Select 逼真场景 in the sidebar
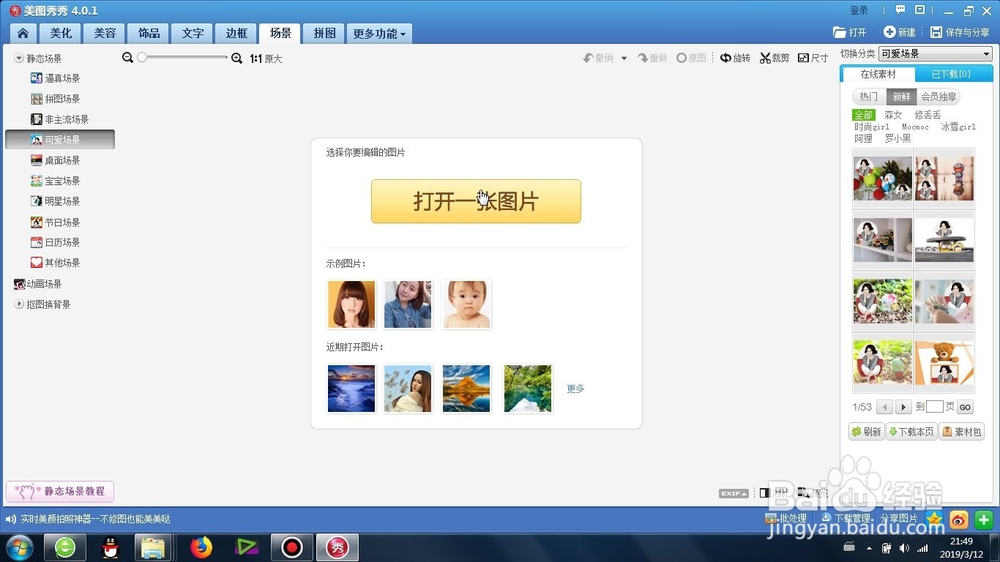 click(x=55, y=78)
